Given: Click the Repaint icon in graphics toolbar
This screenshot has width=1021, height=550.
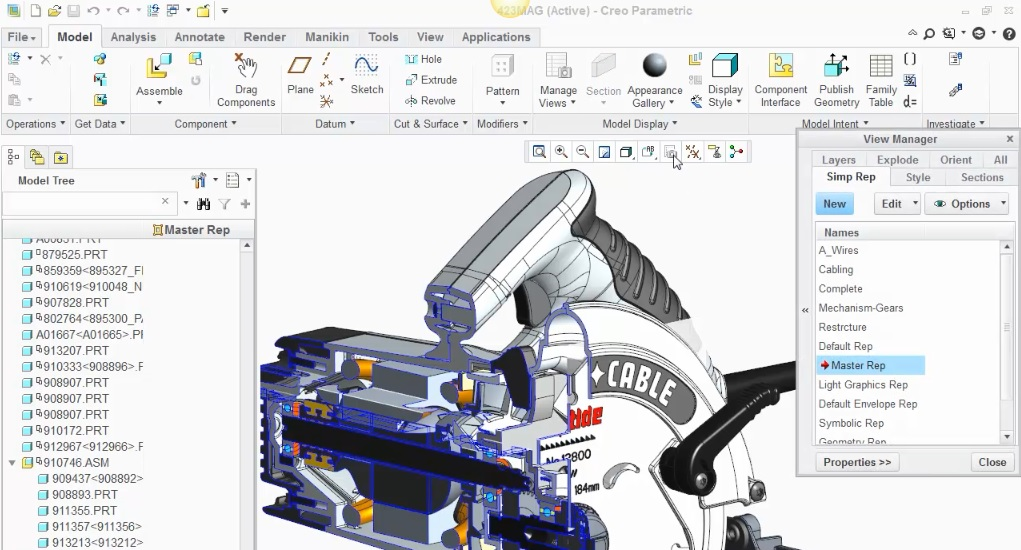Looking at the screenshot, I should (604, 152).
